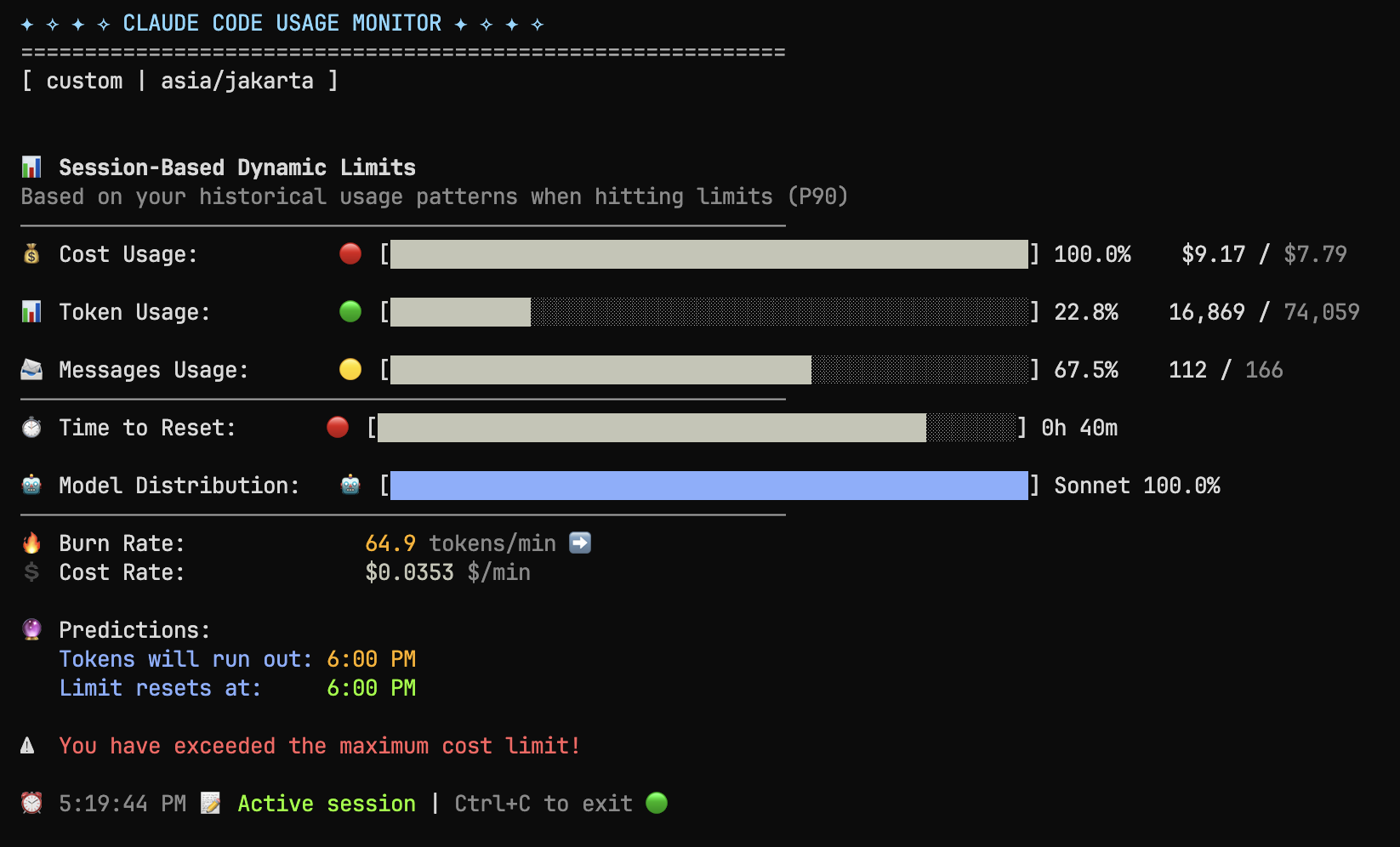Click the '166' messages limit
The height and width of the screenshot is (847, 1400).
tap(1265, 370)
